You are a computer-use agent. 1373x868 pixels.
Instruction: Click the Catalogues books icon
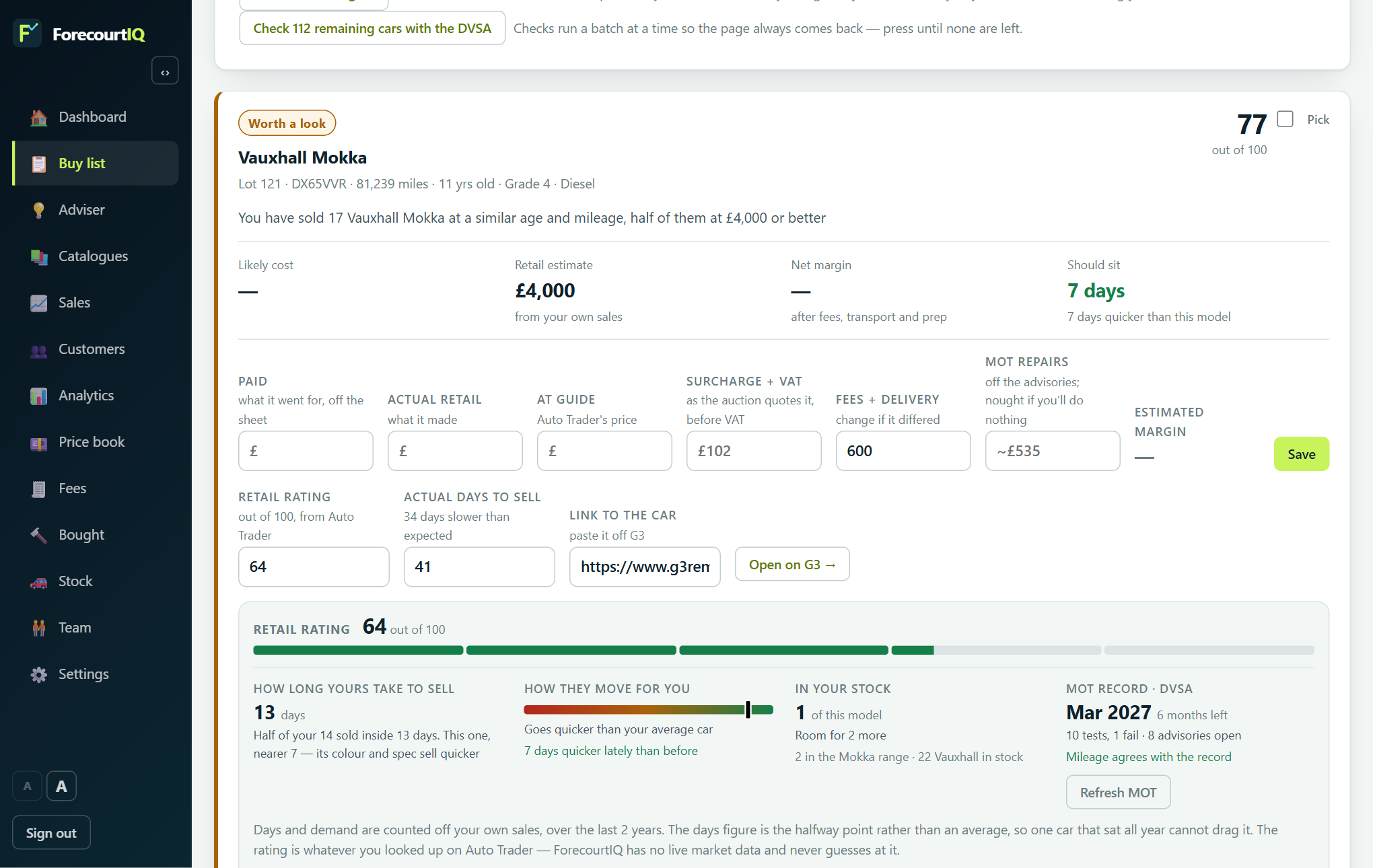(x=39, y=256)
